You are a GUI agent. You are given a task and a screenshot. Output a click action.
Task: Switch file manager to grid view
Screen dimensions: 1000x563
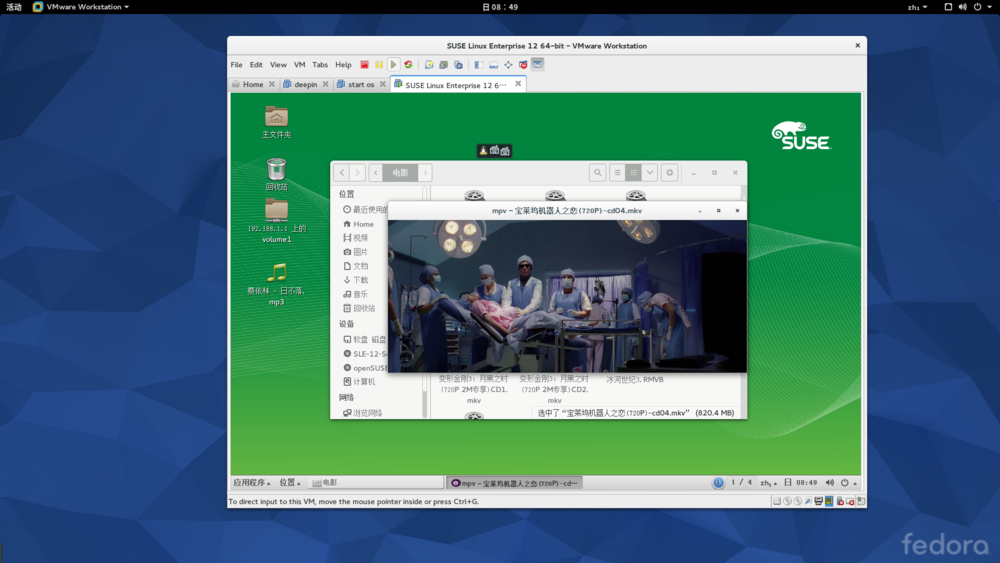pos(633,173)
